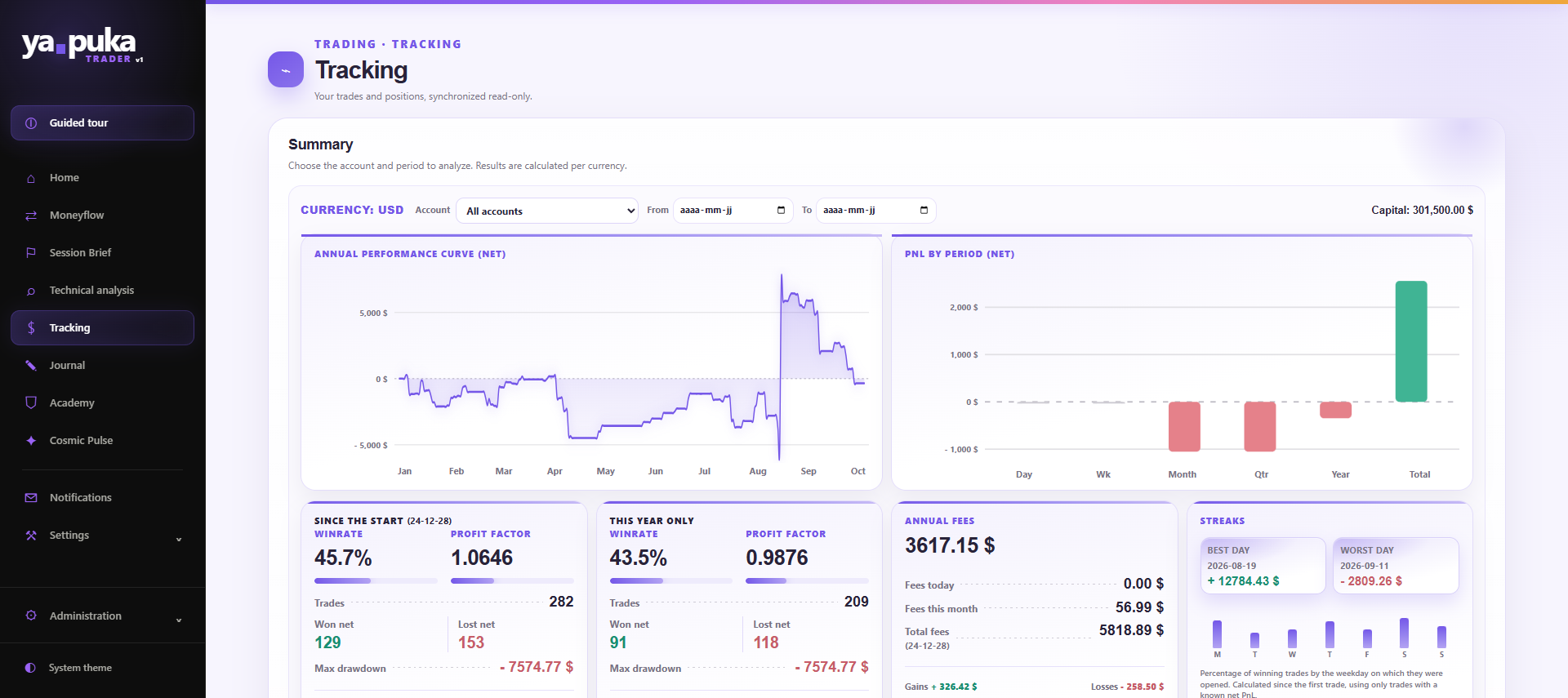Click the Home house icon in sidebar
1568x698 pixels.
coord(31,178)
